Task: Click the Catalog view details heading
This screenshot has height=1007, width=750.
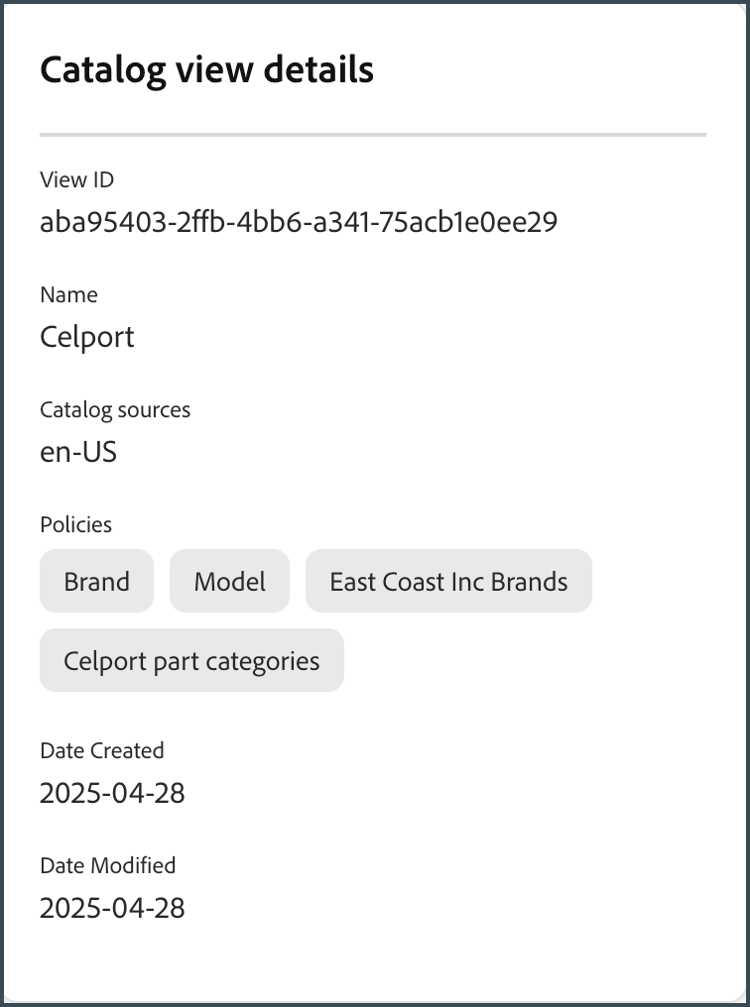Action: 206,69
